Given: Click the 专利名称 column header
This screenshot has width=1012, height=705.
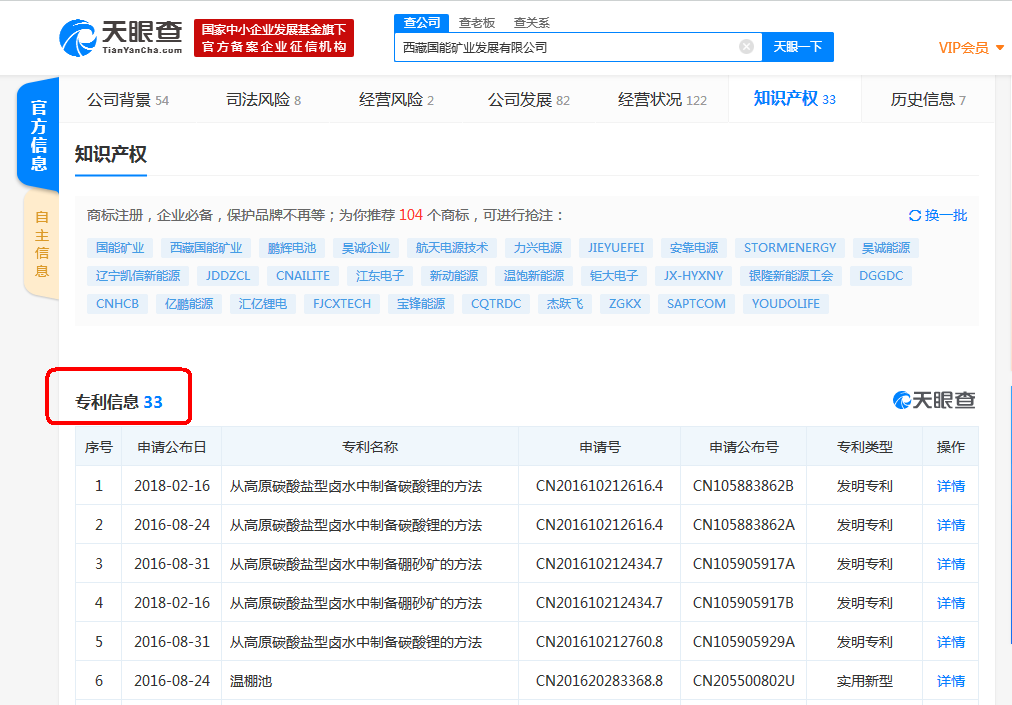Looking at the screenshot, I should [x=370, y=447].
